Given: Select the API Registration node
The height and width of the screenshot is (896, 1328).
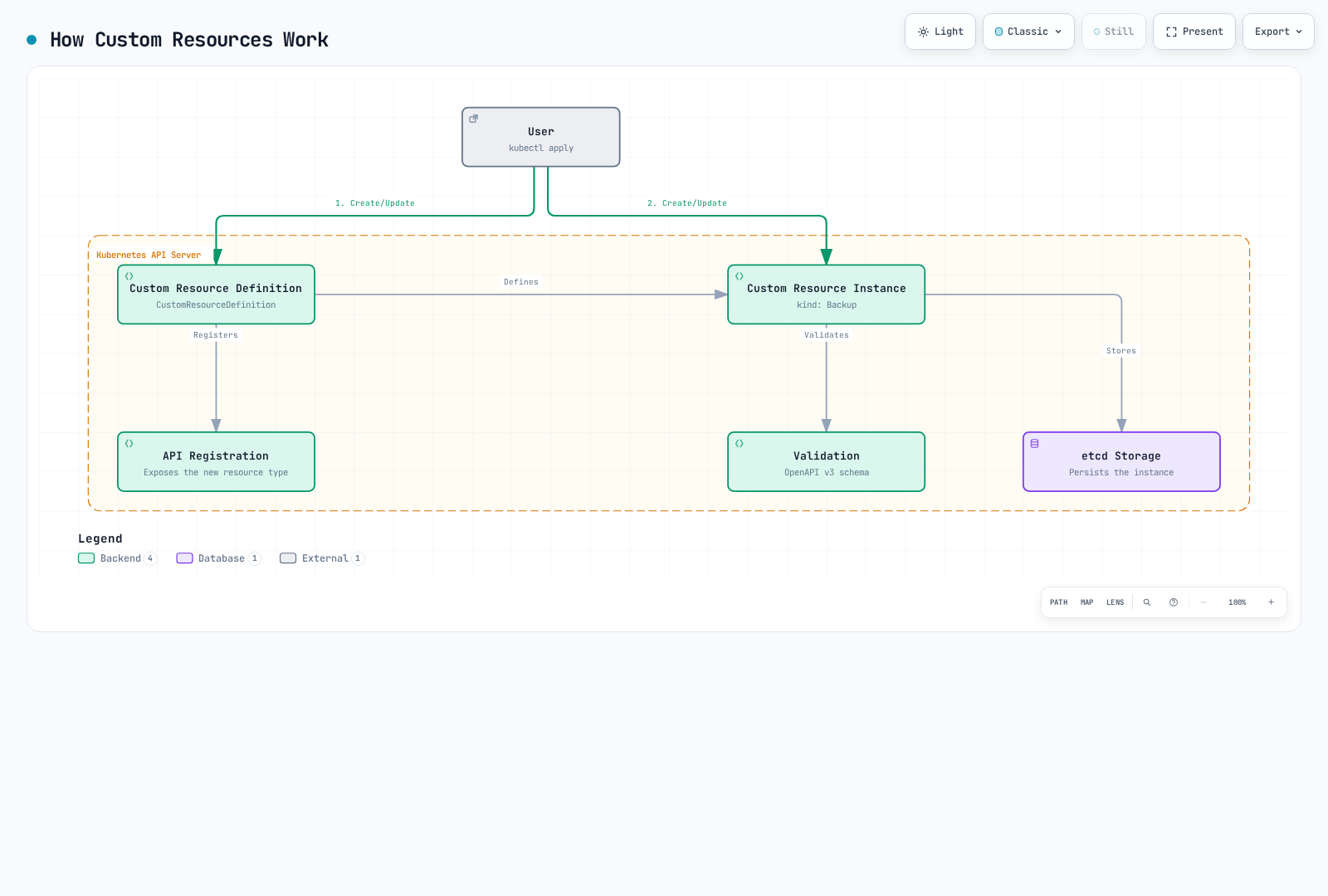Looking at the screenshot, I should click(216, 462).
